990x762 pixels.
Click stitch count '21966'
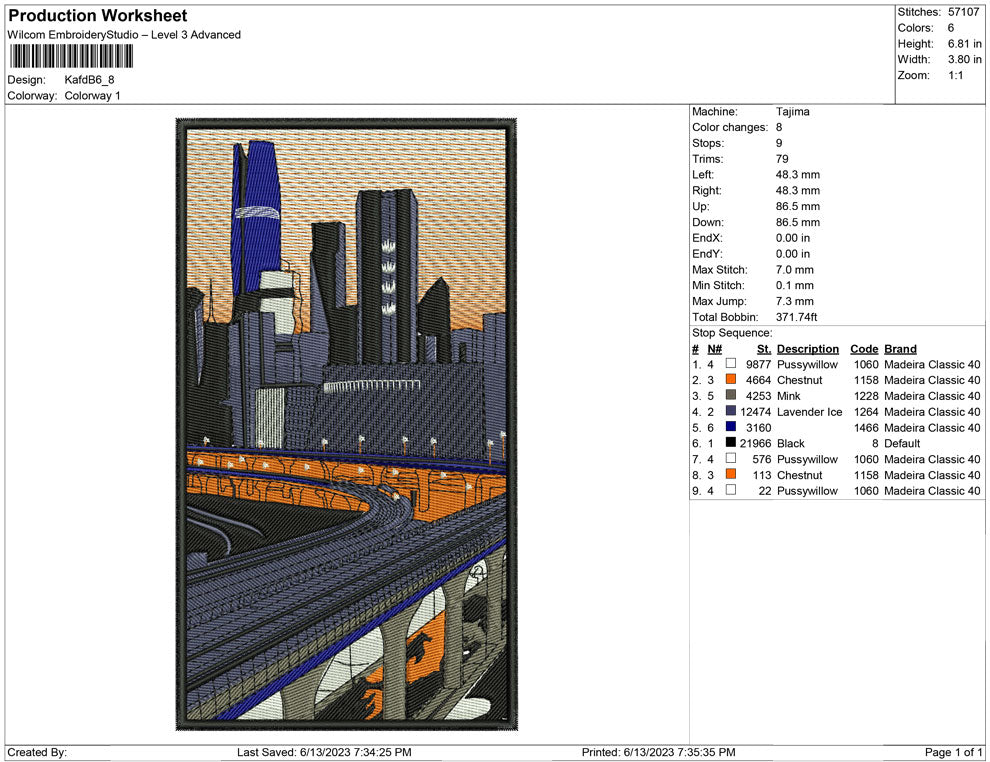point(756,443)
